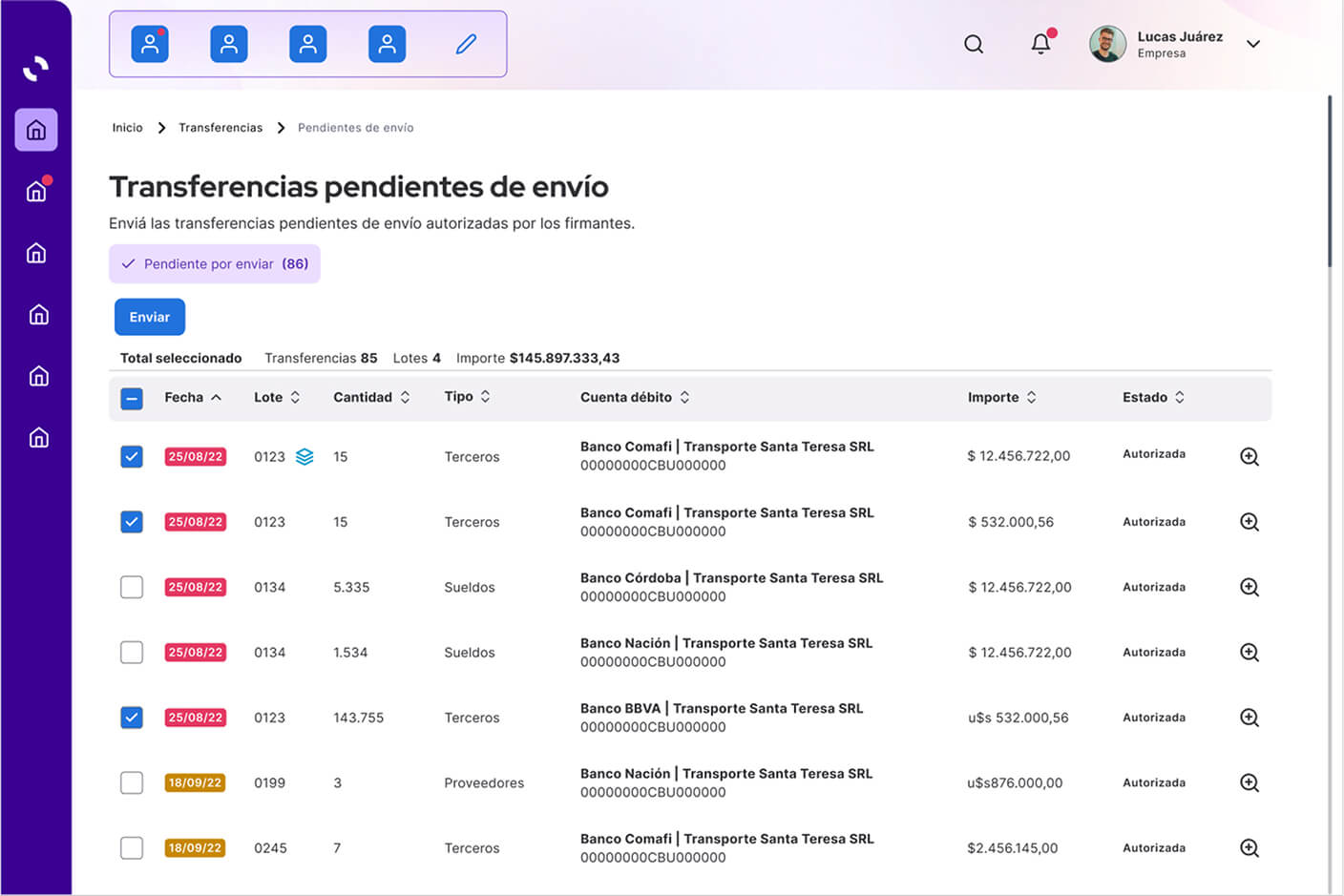Sort the table by Cantidad
This screenshot has width=1344, height=896.
[x=371, y=397]
